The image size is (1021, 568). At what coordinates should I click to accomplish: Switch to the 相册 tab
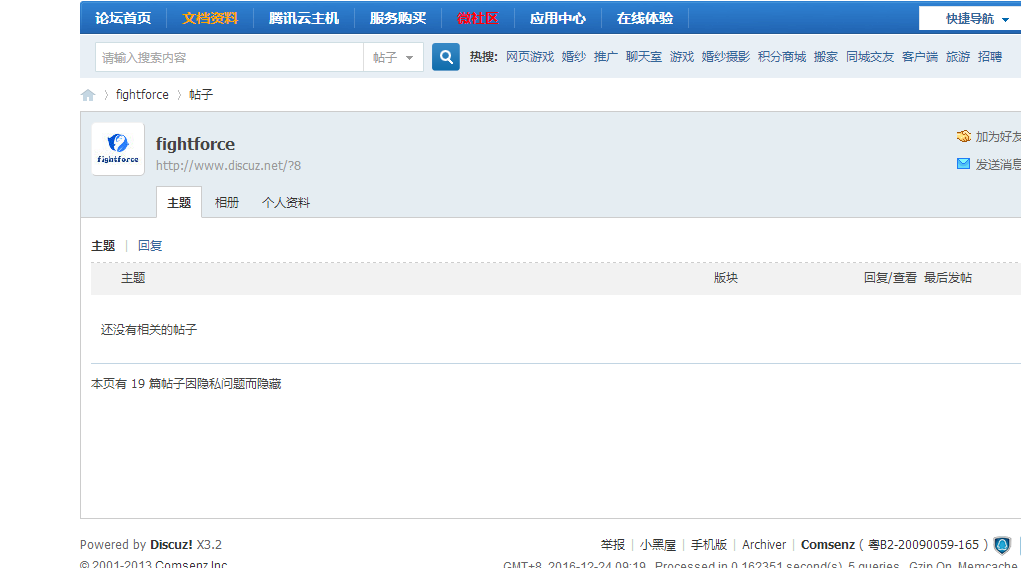(x=227, y=203)
